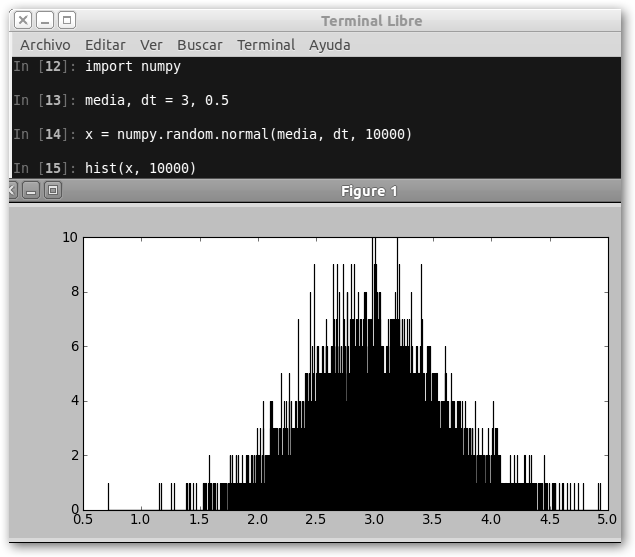Open the Ayuda help menu
Viewport: 635px width, 557px height.
(330, 45)
